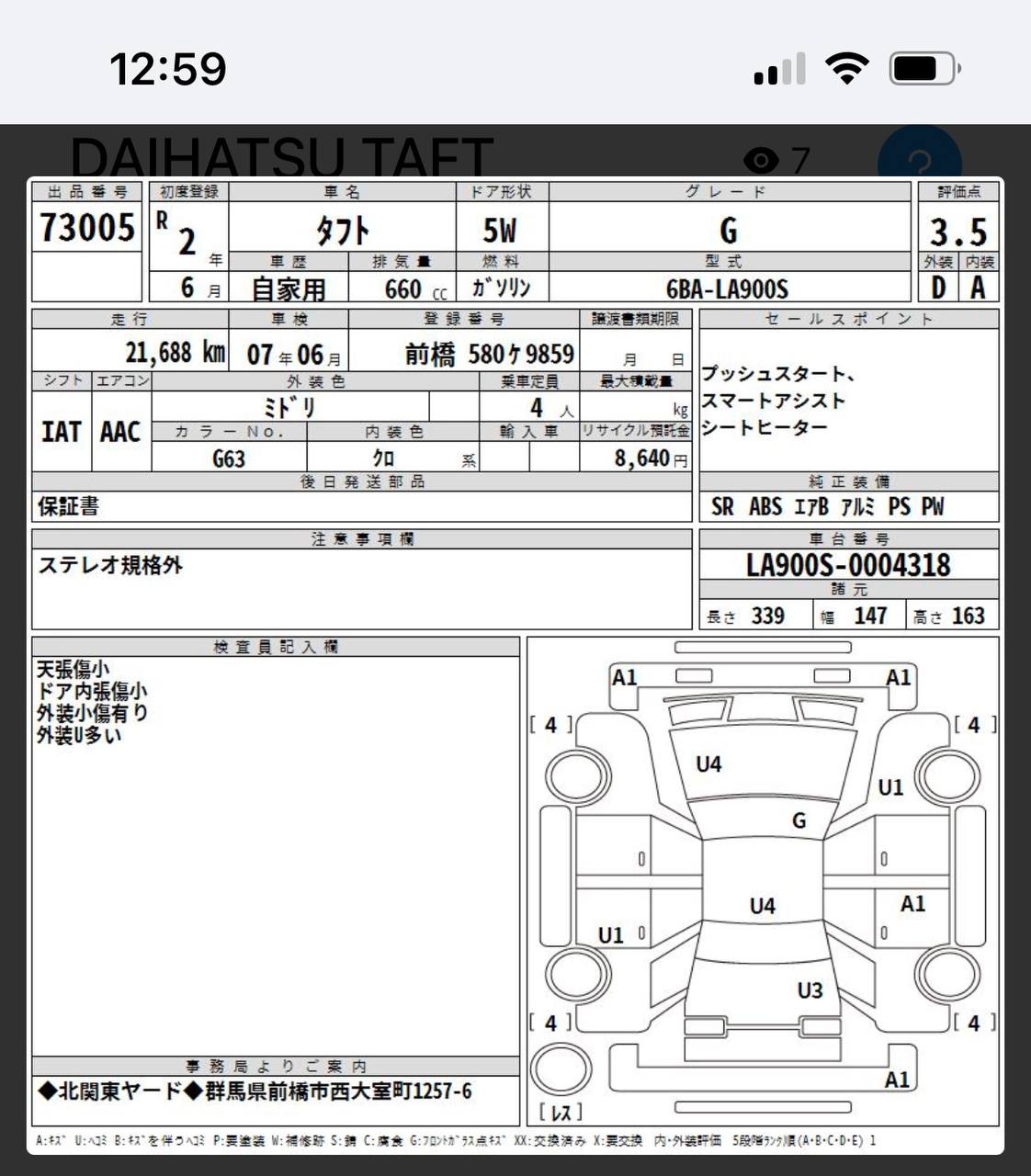
Task: Select PW in the equipment row
Action: click(933, 506)
